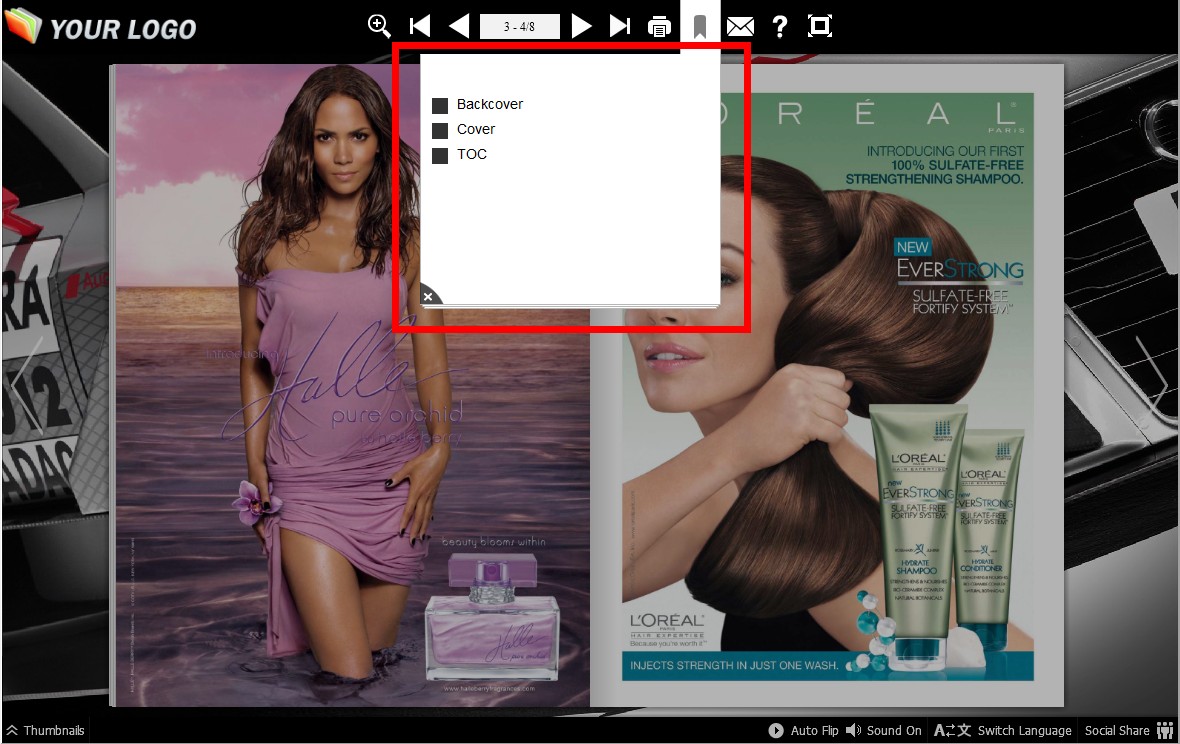This screenshot has width=1180, height=744.
Task: Select the Cover bookmark
Action: point(476,129)
